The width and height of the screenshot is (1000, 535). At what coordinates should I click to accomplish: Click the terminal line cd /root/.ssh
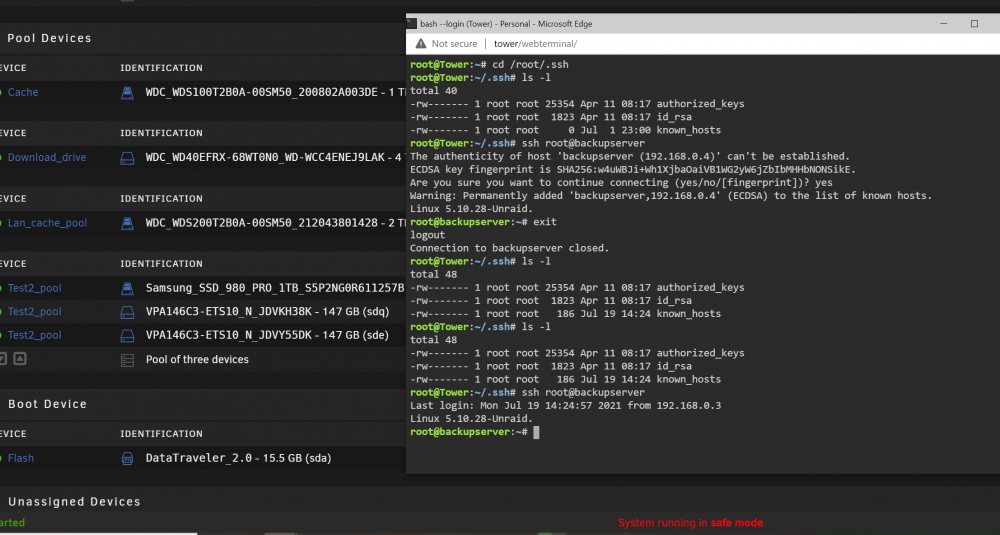click(x=489, y=64)
